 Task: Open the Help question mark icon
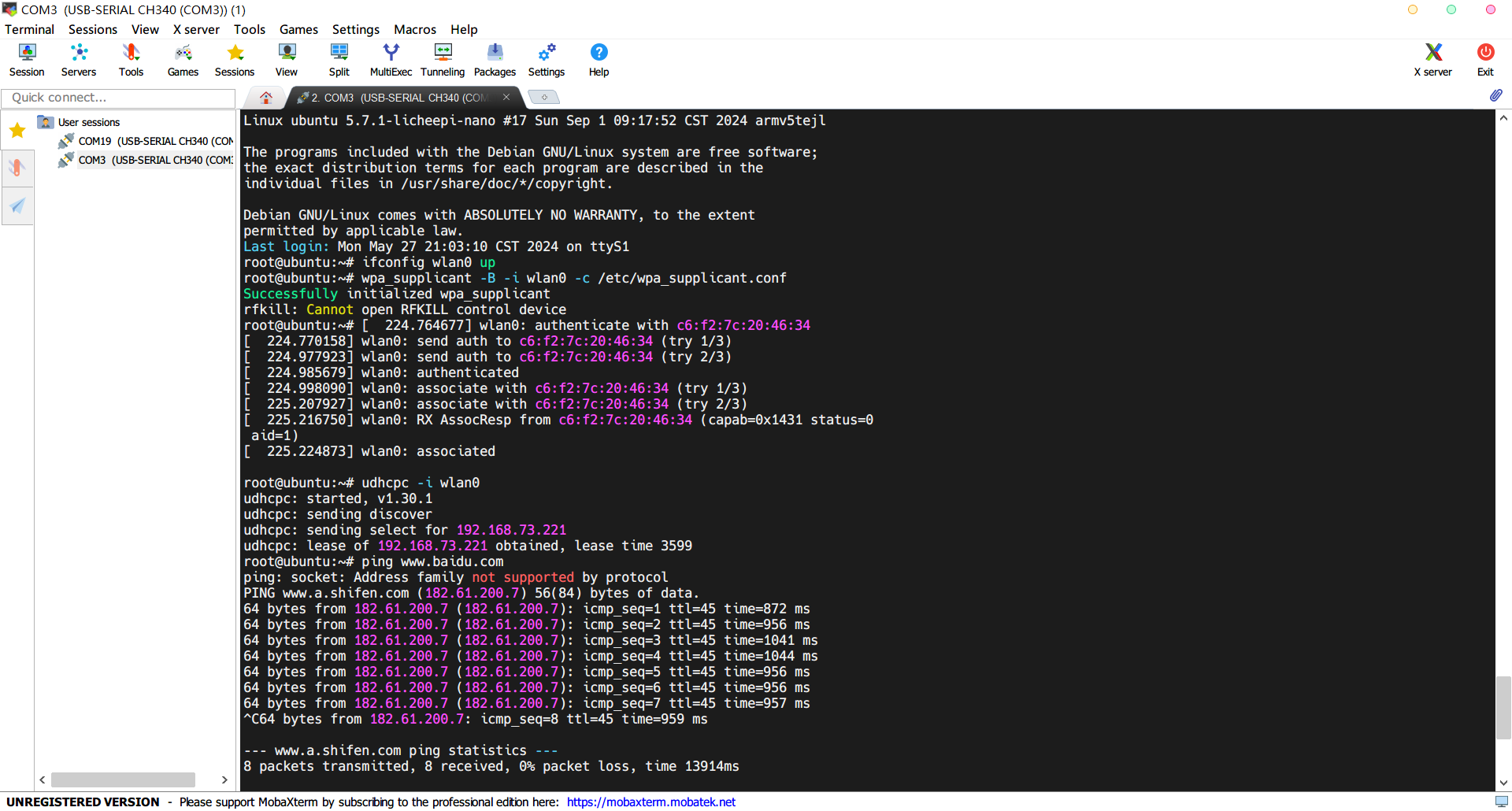598,60
